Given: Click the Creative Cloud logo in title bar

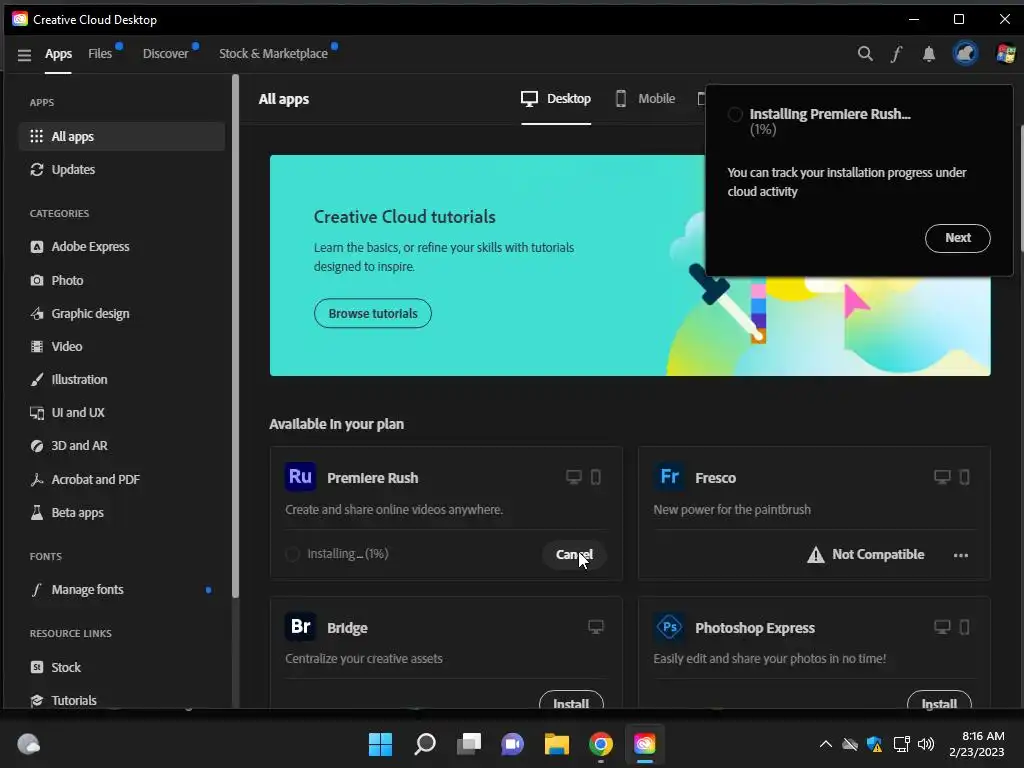Looking at the screenshot, I should (x=20, y=19).
